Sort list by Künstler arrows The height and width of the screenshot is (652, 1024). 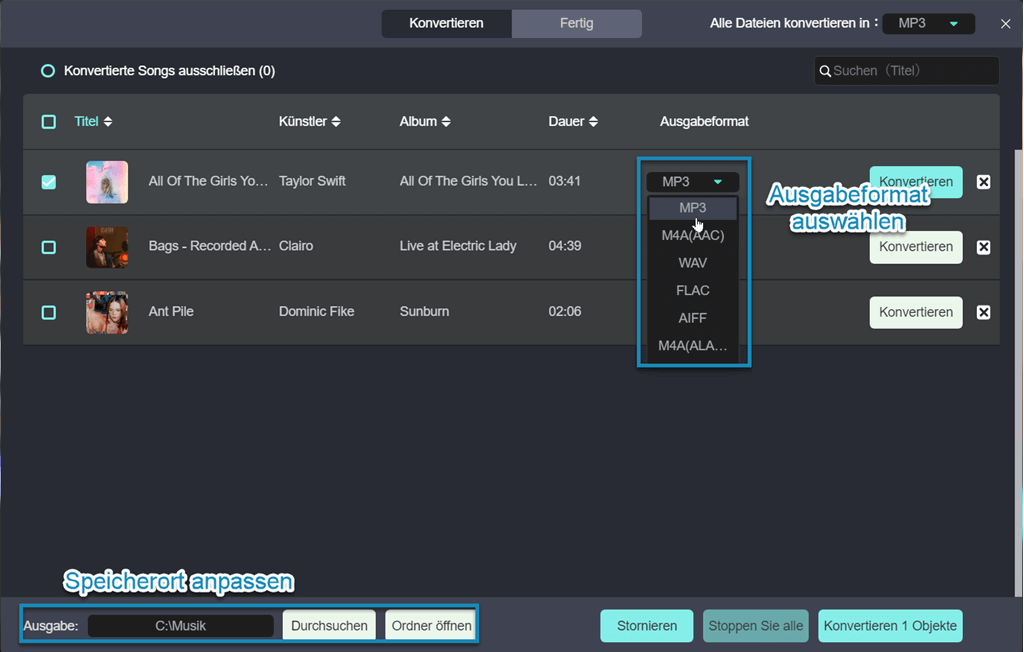[336, 122]
